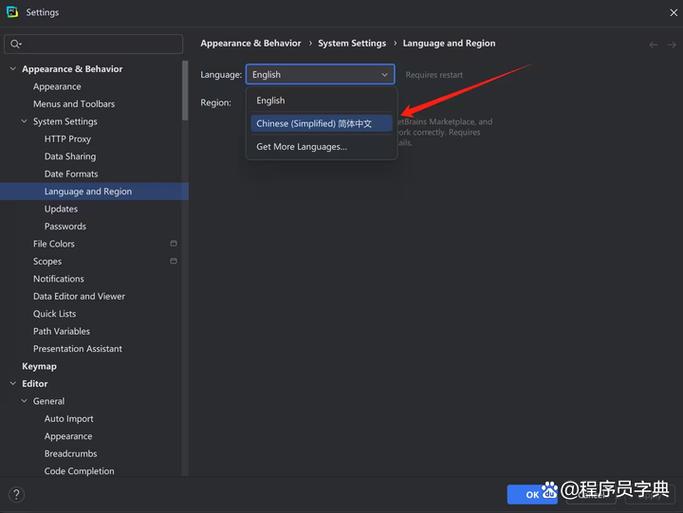Open the help question mark button

[16, 494]
